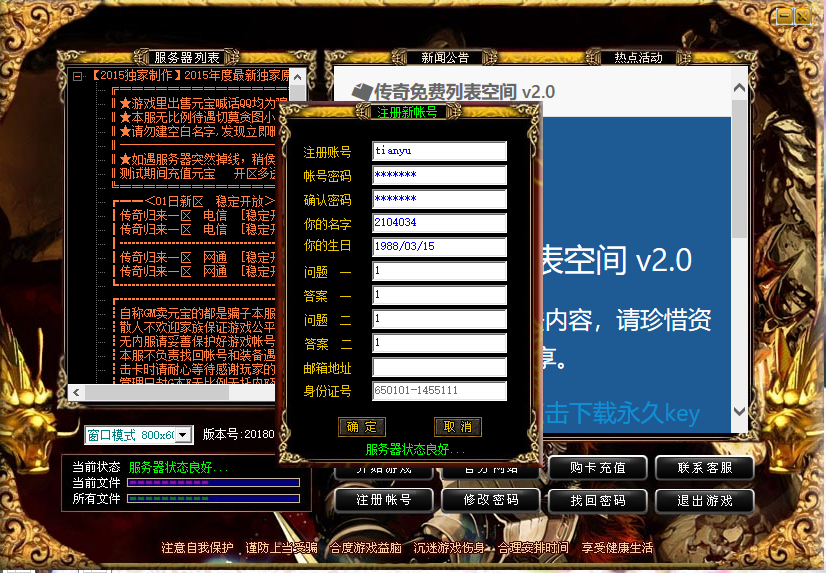This screenshot has width=826, height=573.
Task: Click the minimize icon at top right
Action: 785,15
